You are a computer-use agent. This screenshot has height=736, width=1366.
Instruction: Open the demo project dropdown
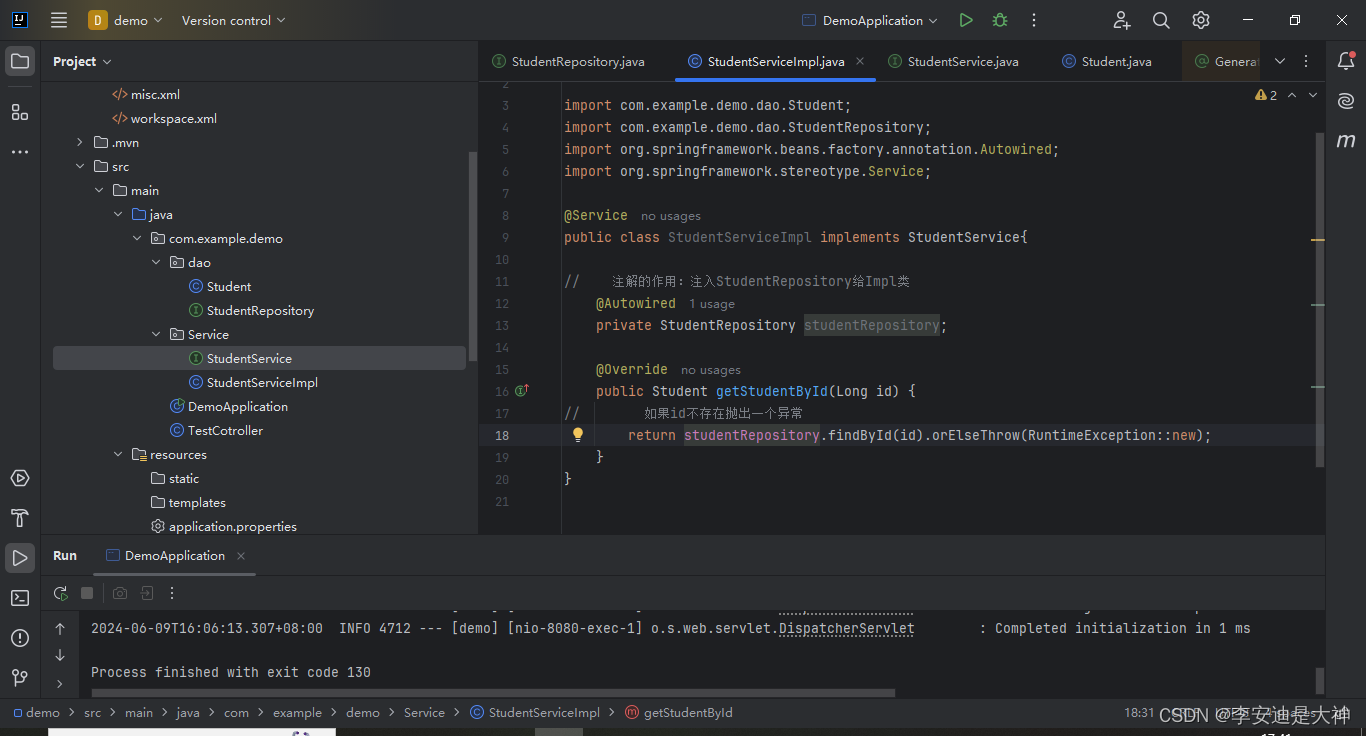click(125, 20)
